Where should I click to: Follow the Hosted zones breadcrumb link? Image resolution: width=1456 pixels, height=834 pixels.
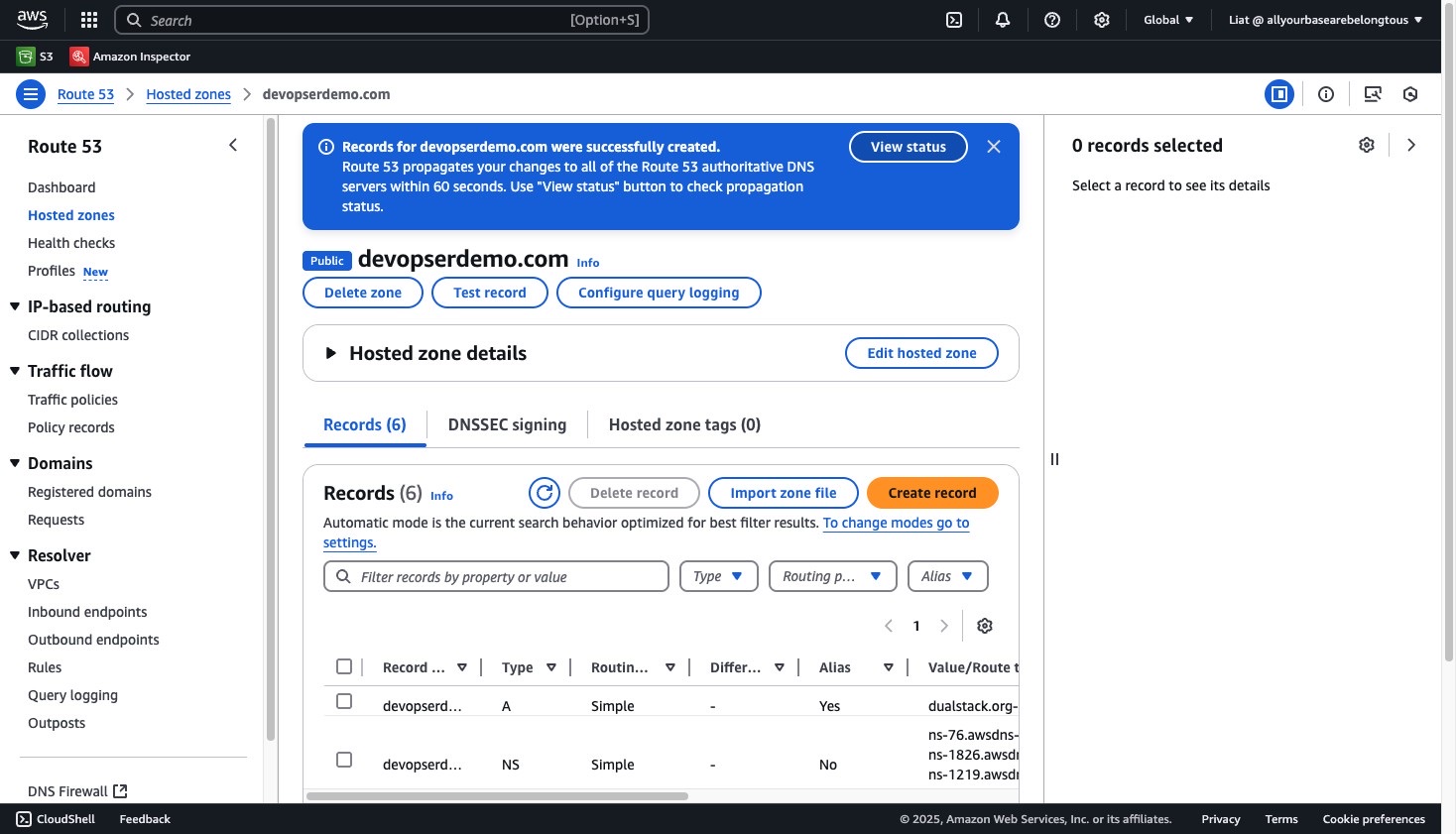(x=188, y=94)
